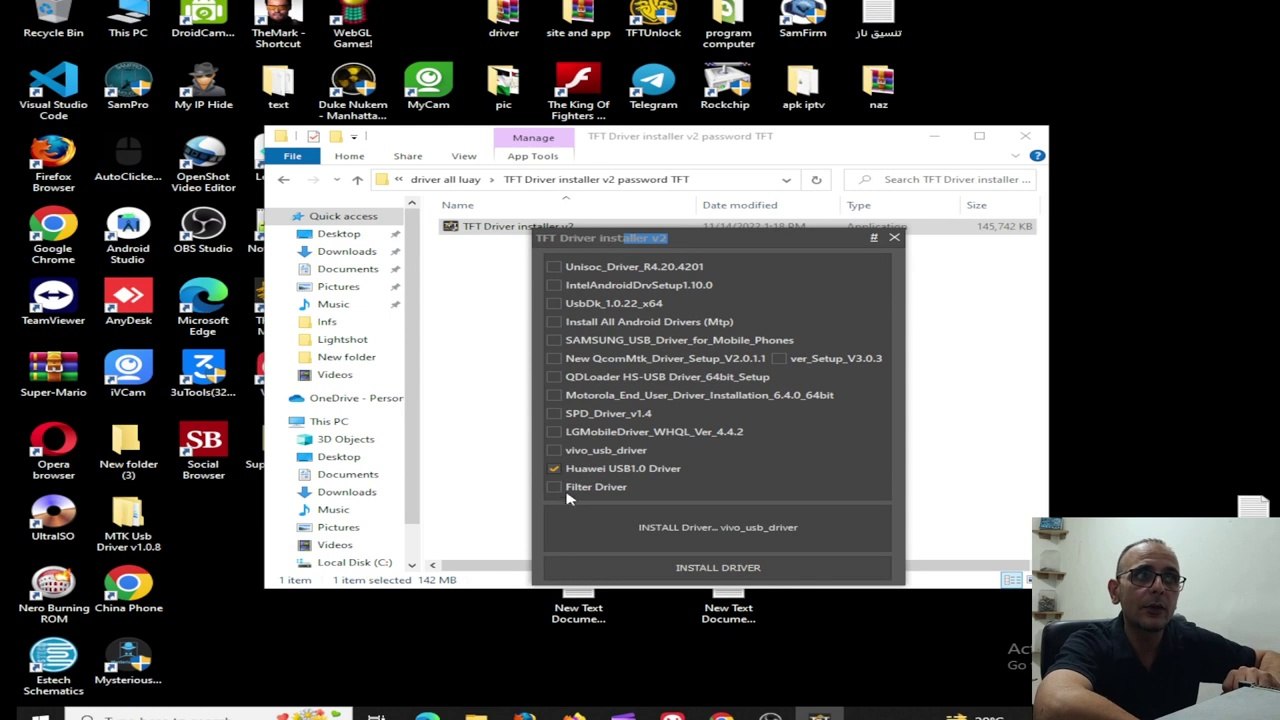
Task: Open the TeamViewer desktop shortcut
Action: pyautogui.click(x=53, y=302)
